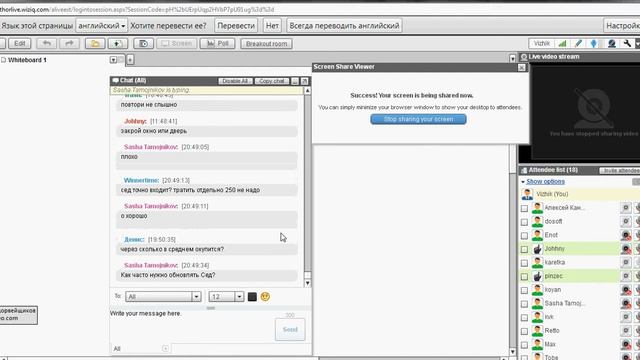Click Disable All in chat header
640x360 pixels.
tap(236, 81)
